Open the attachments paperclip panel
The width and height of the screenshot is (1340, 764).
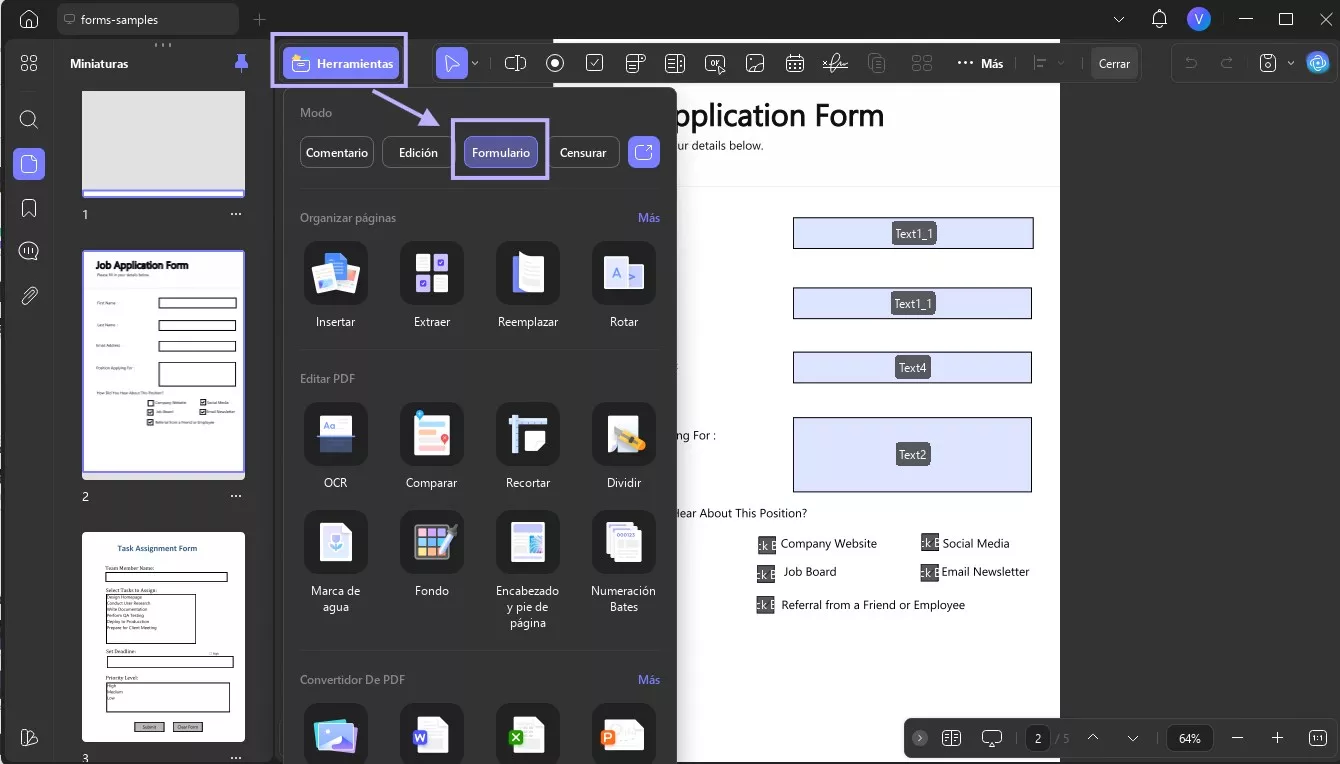coord(29,296)
